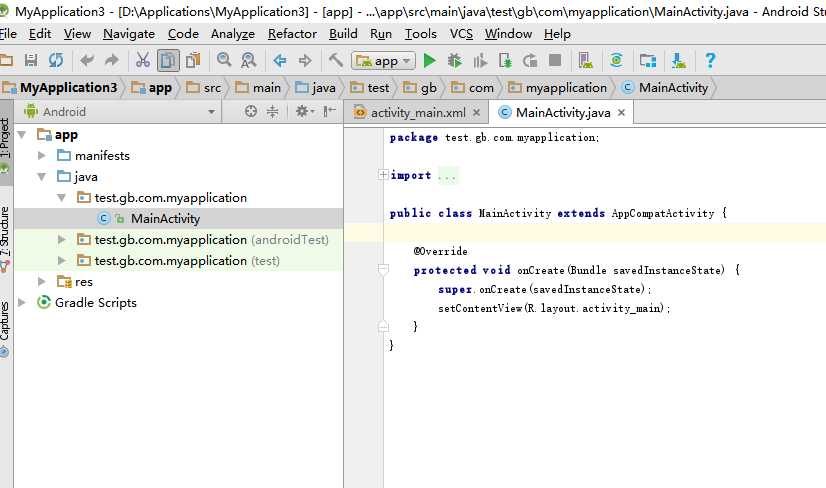Open the project panel settings gear
Viewport: 826px width, 488px height.
click(304, 111)
